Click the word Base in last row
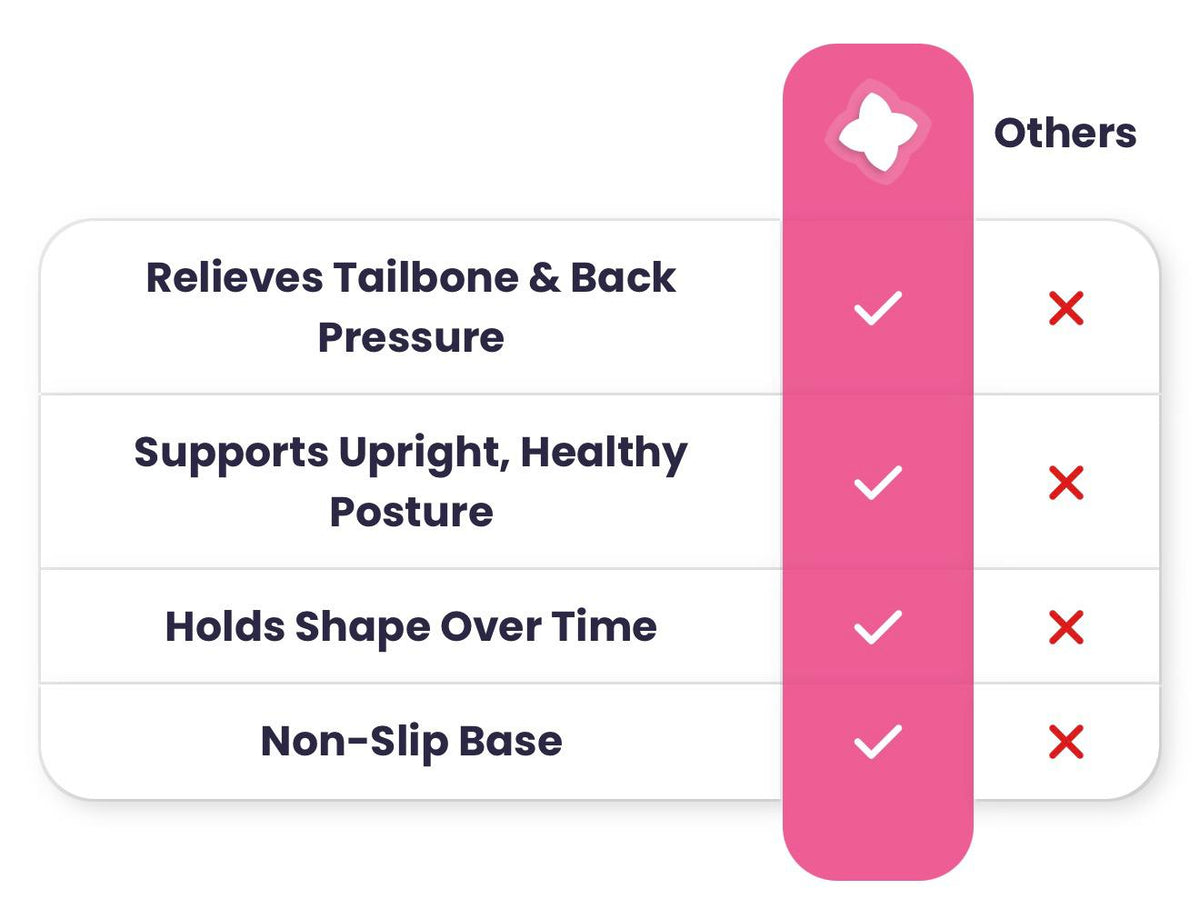 point(510,742)
